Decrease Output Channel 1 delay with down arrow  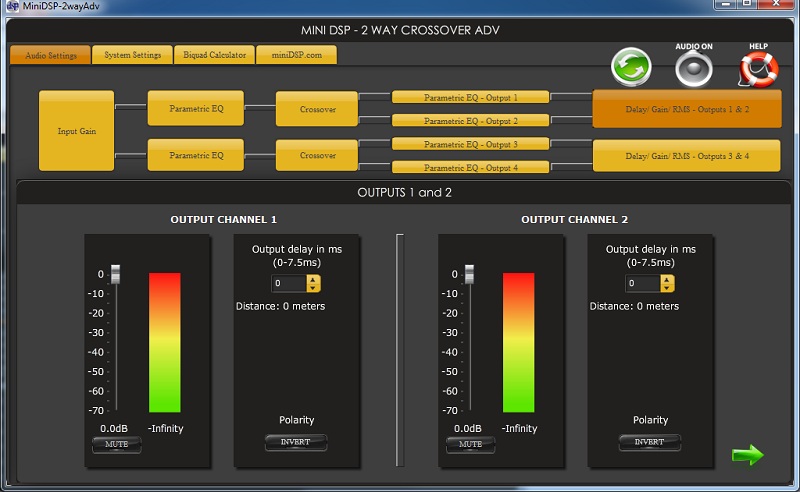pyautogui.click(x=314, y=287)
